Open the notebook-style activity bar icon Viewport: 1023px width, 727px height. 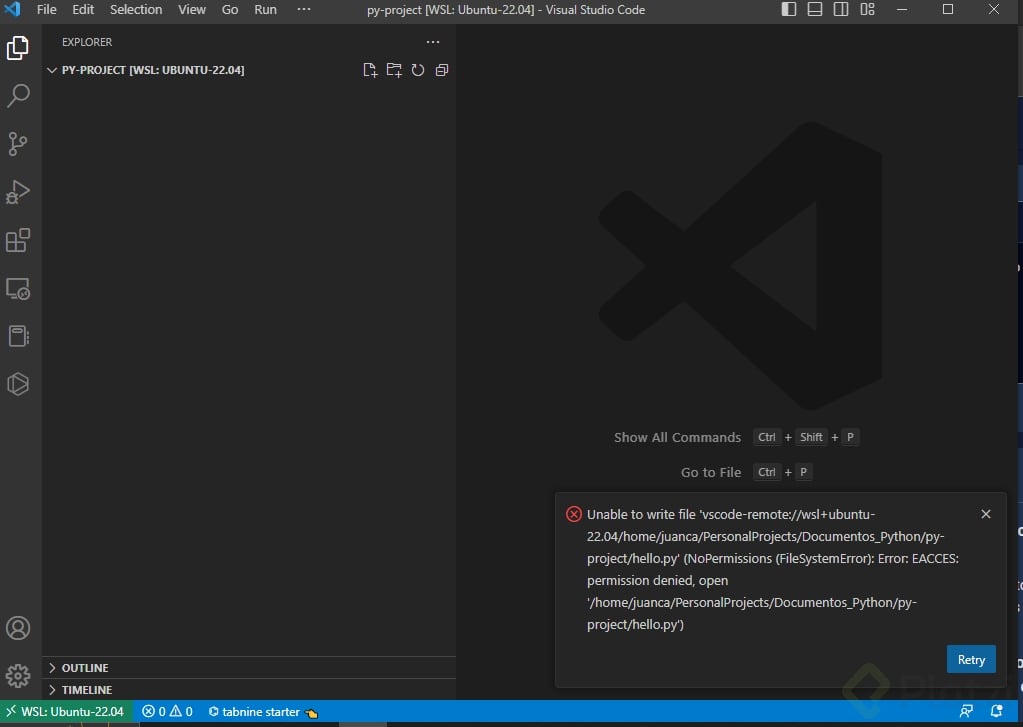18,336
